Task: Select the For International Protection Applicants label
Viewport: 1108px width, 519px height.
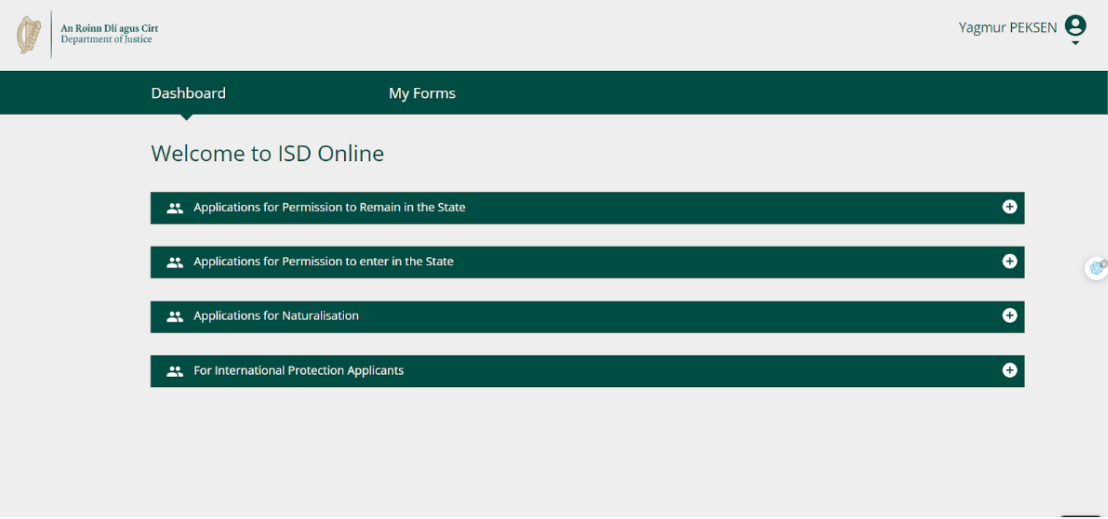Action: [298, 371]
